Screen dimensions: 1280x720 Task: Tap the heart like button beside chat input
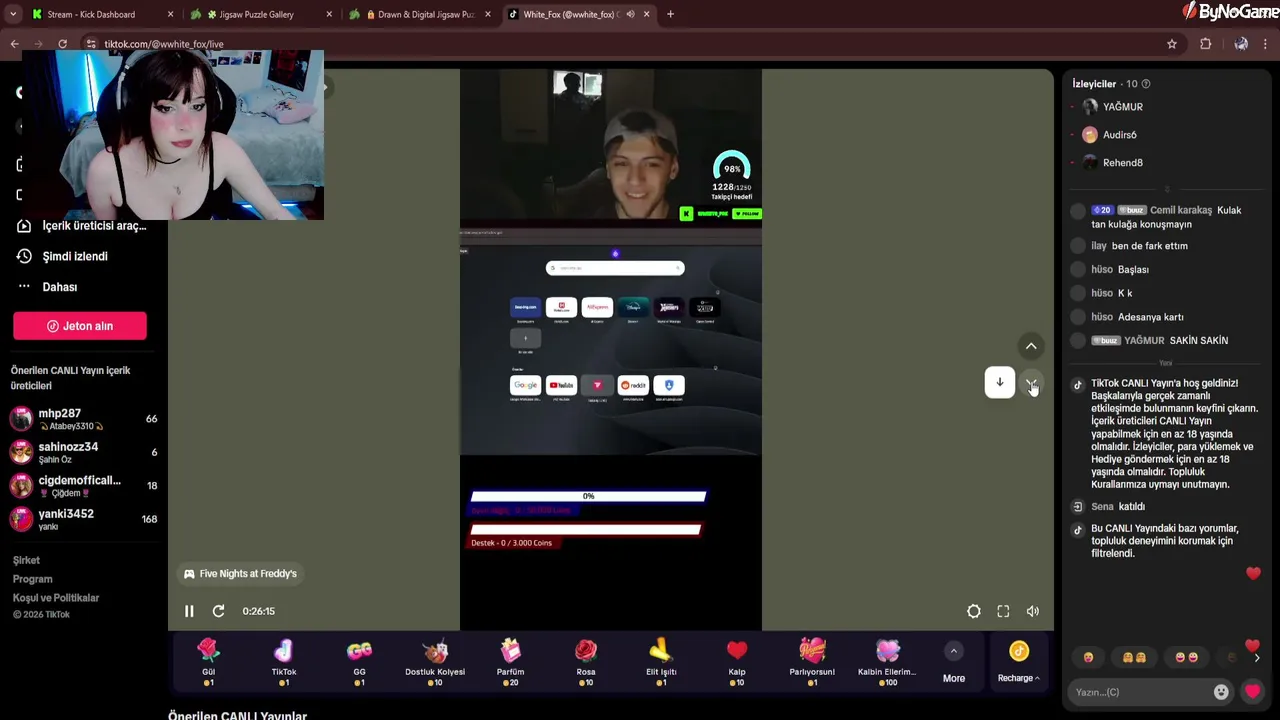(1252, 692)
